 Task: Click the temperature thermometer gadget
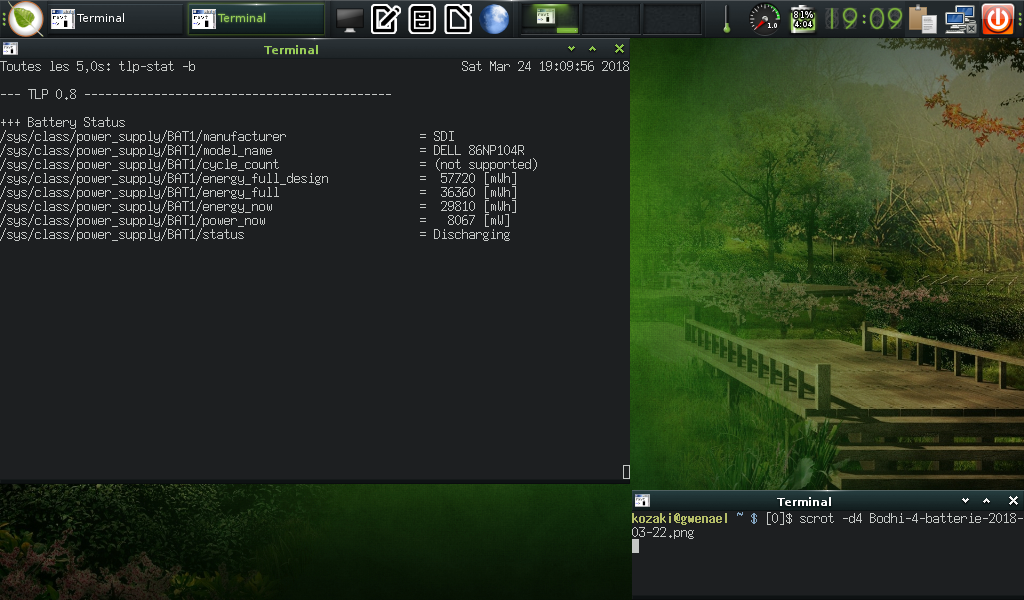click(x=726, y=18)
